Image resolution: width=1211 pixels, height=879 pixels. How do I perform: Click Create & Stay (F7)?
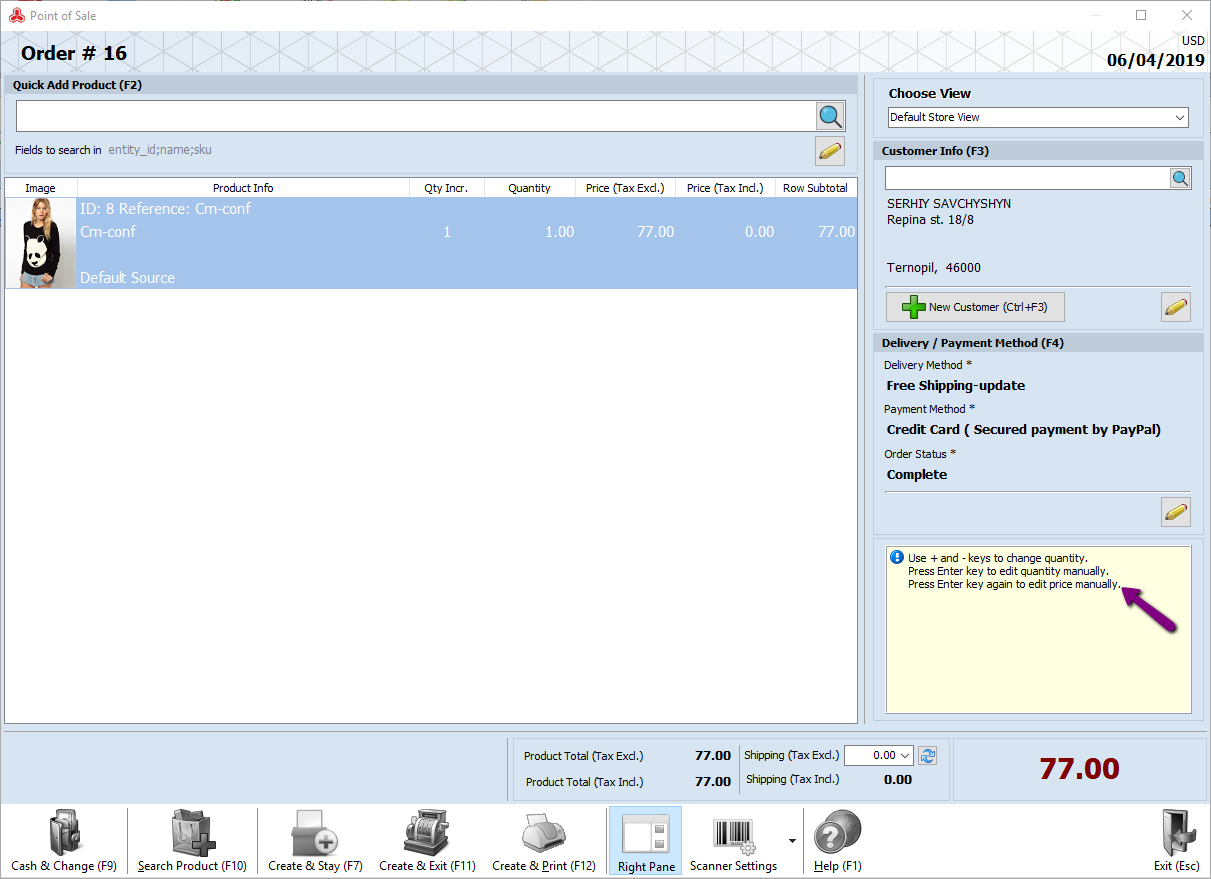point(315,842)
